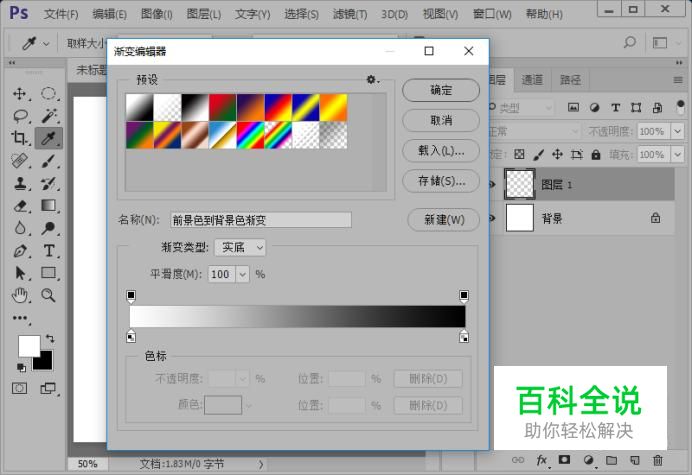Viewport: 692px width, 475px height.
Task: Toggle lock all for layer
Action: pyautogui.click(x=596, y=155)
